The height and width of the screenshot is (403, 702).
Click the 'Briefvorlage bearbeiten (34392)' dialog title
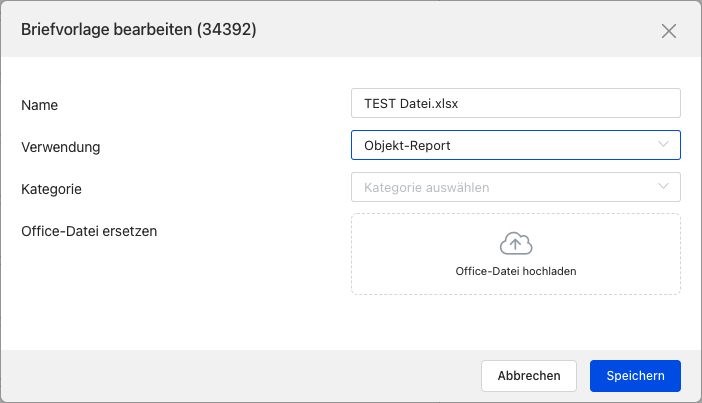coord(139,30)
